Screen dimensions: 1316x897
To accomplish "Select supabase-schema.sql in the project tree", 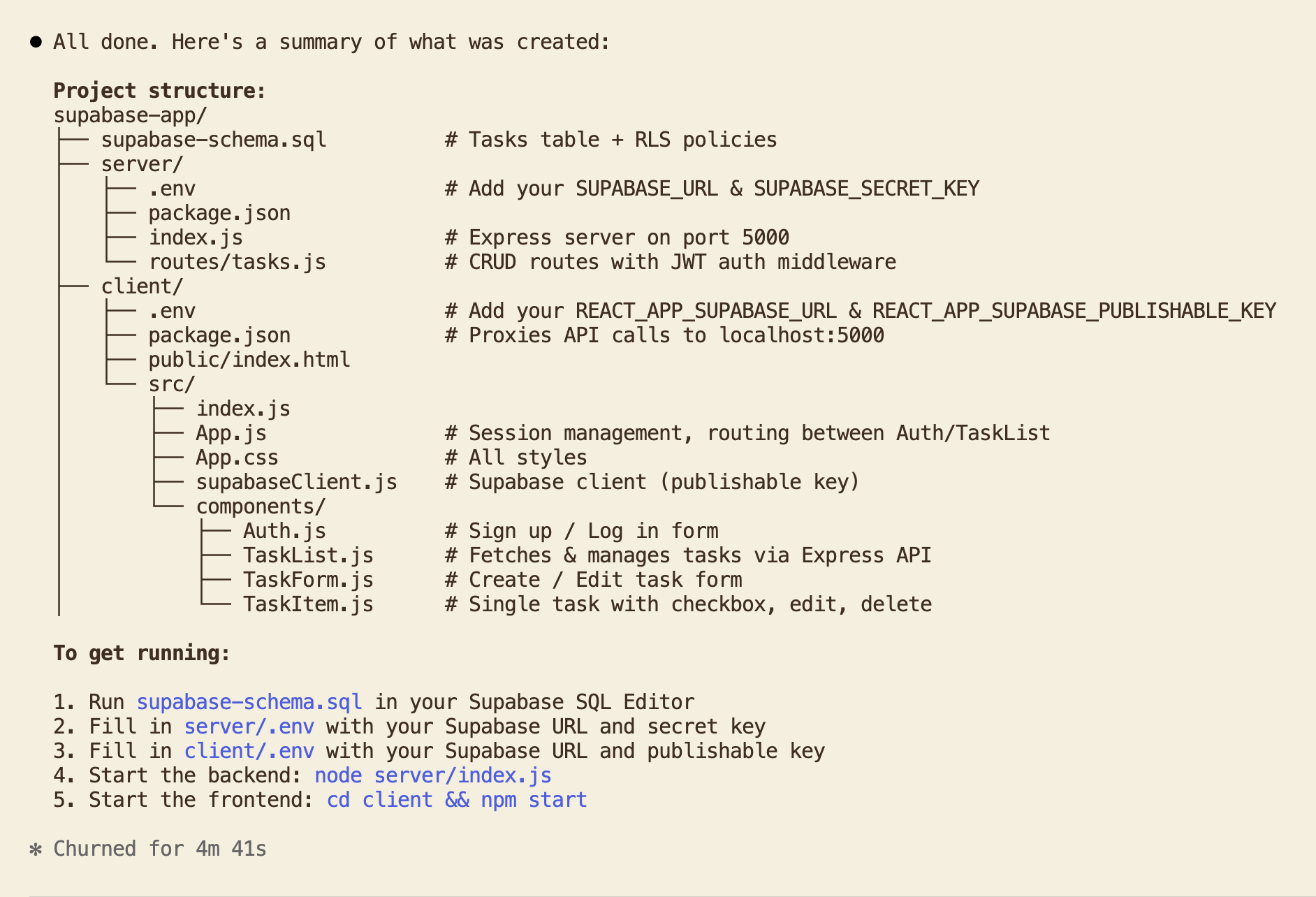I will (x=213, y=140).
